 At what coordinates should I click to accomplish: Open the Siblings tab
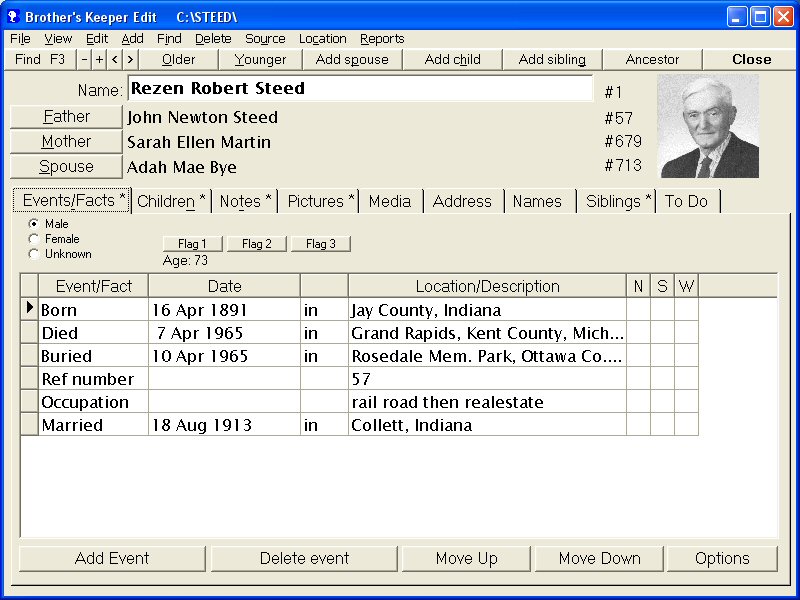617,201
